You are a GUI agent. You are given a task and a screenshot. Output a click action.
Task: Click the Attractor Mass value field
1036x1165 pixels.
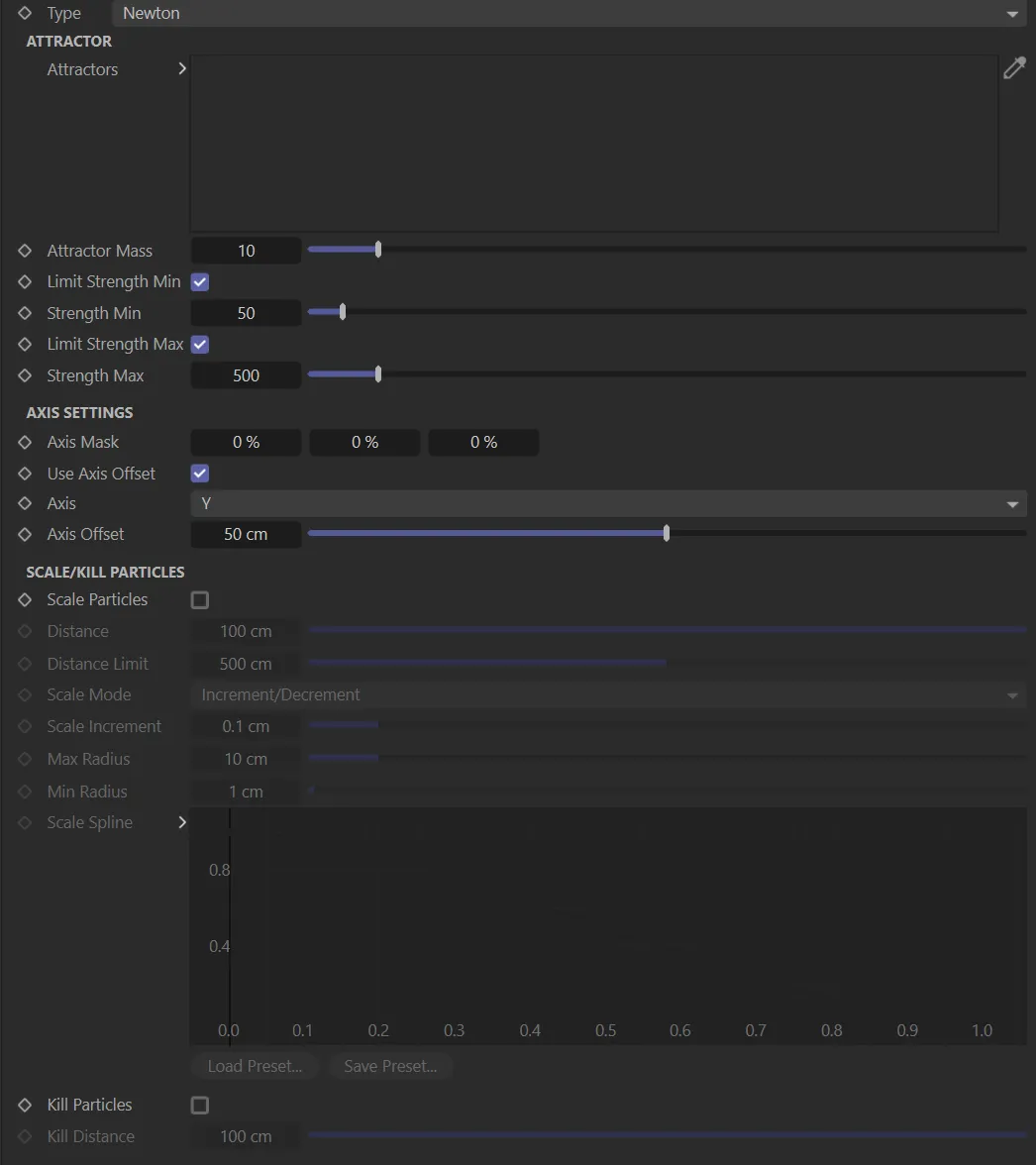246,251
